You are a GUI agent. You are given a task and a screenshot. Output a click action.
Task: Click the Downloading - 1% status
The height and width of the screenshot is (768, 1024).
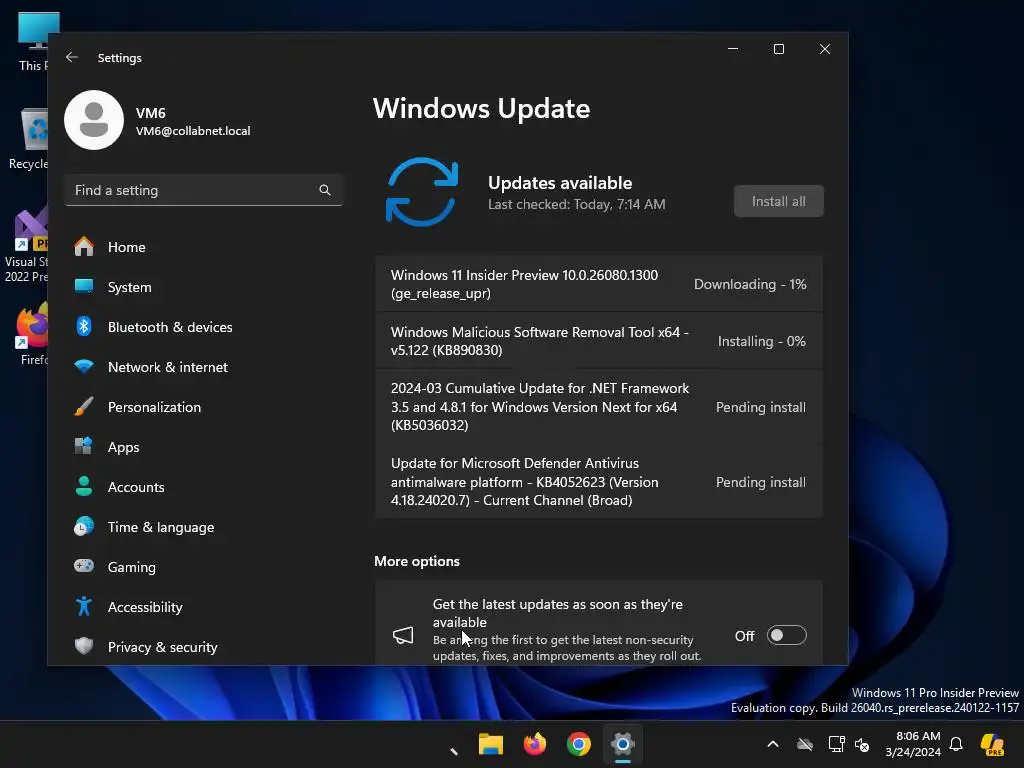(750, 284)
